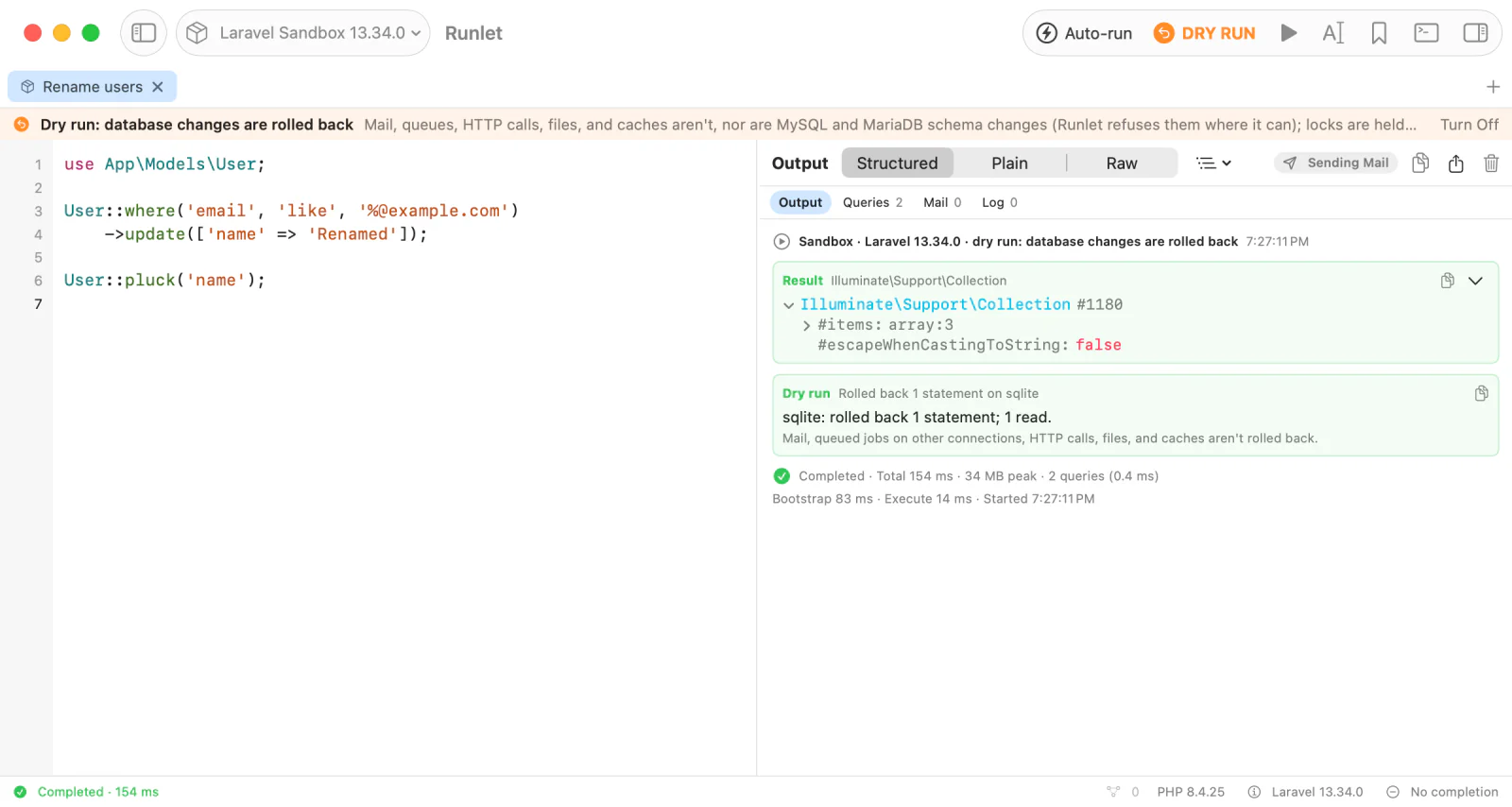This screenshot has width=1512, height=807.
Task: Collapse the Illuminate\Support\Collection tree node
Action: [x=789, y=305]
